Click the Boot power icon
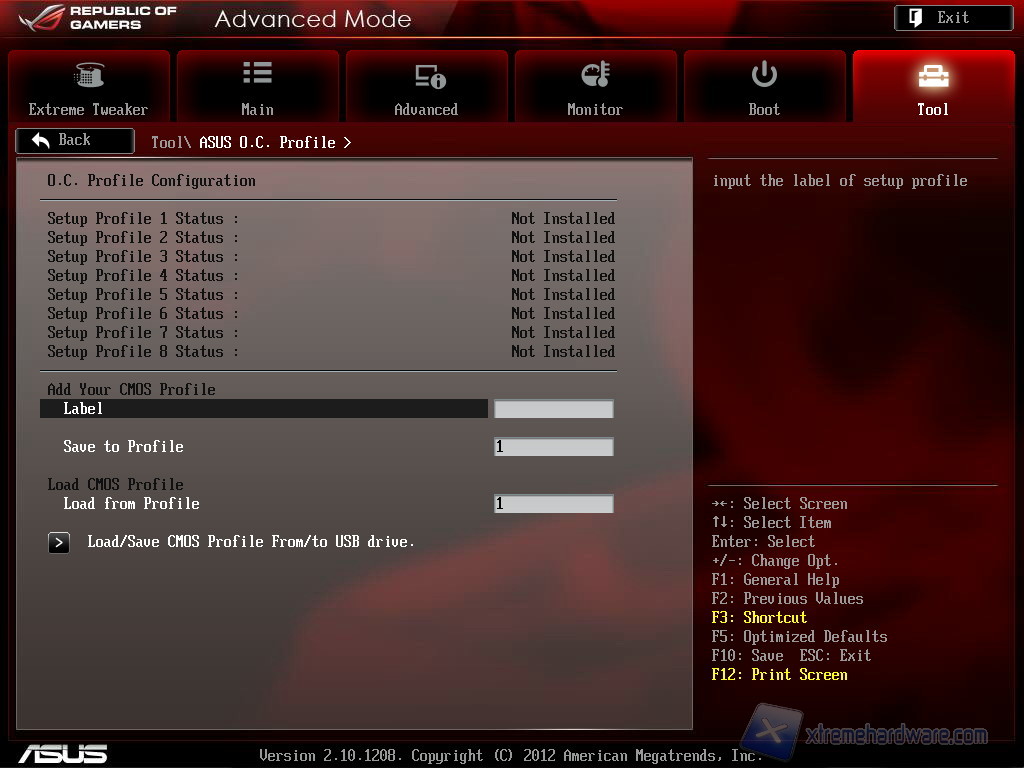Screen dimensions: 1024x768 (x=764, y=74)
